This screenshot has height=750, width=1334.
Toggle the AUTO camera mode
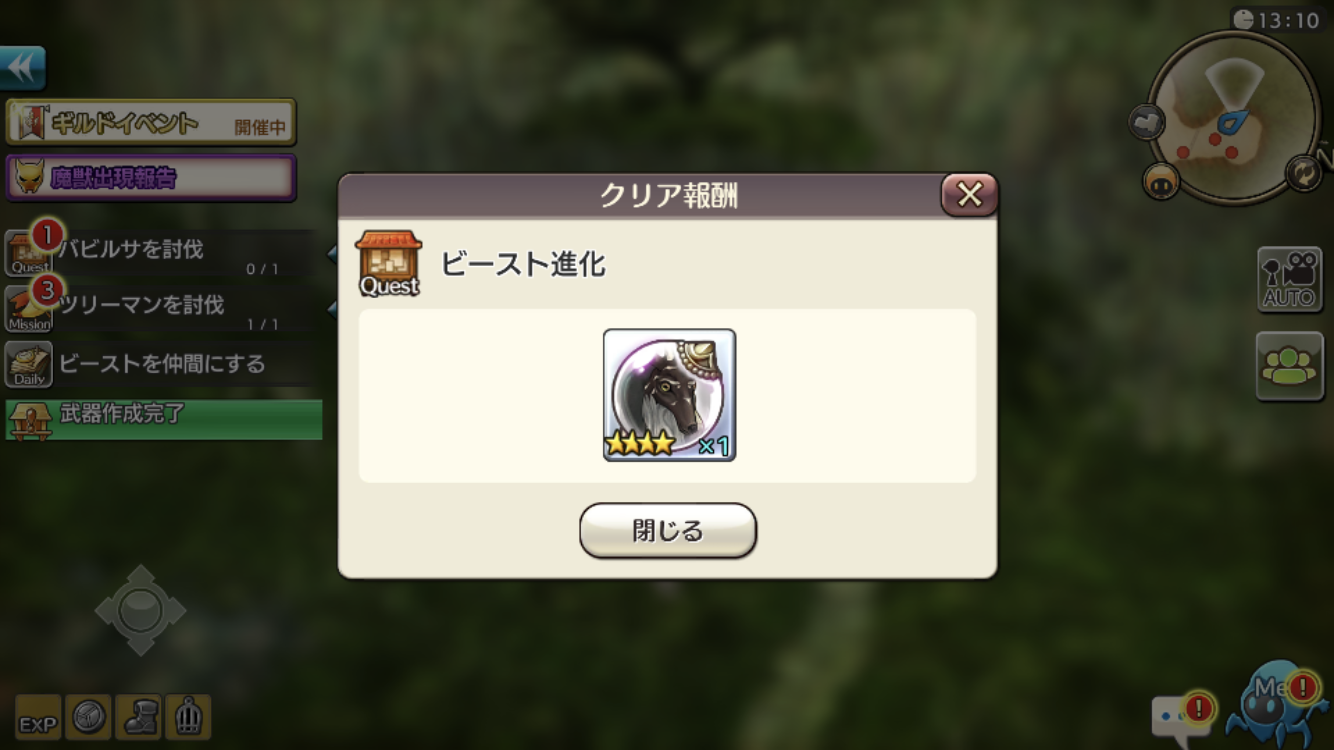click(x=1290, y=279)
